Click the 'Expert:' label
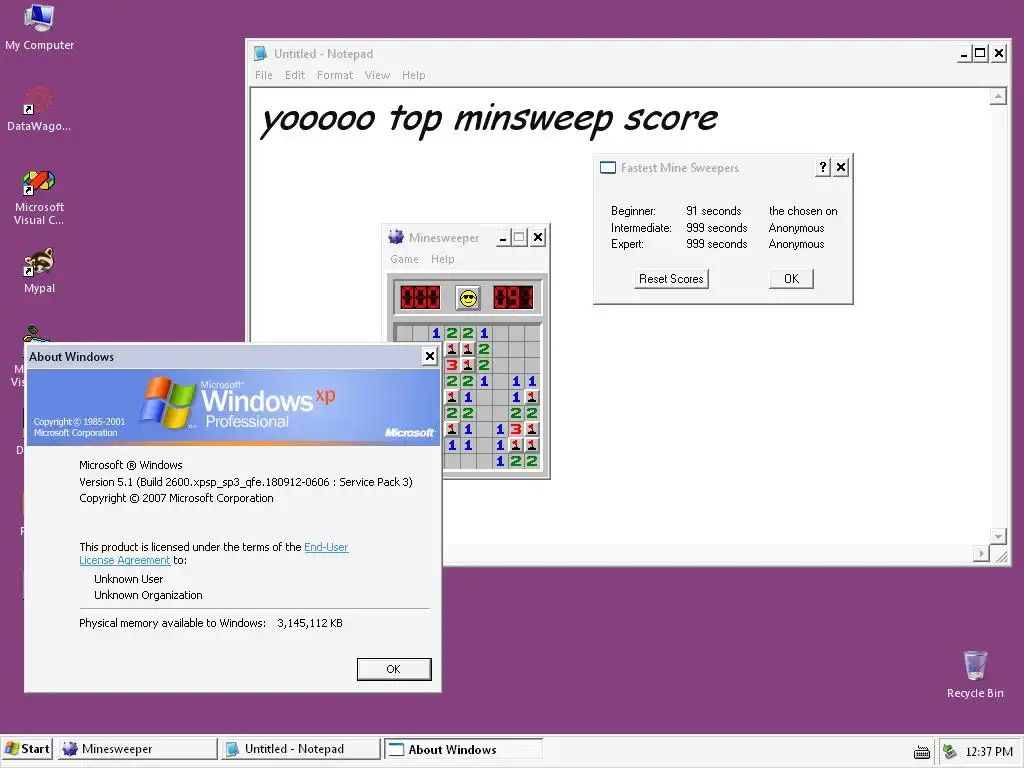The width and height of the screenshot is (1024, 768). (x=627, y=244)
